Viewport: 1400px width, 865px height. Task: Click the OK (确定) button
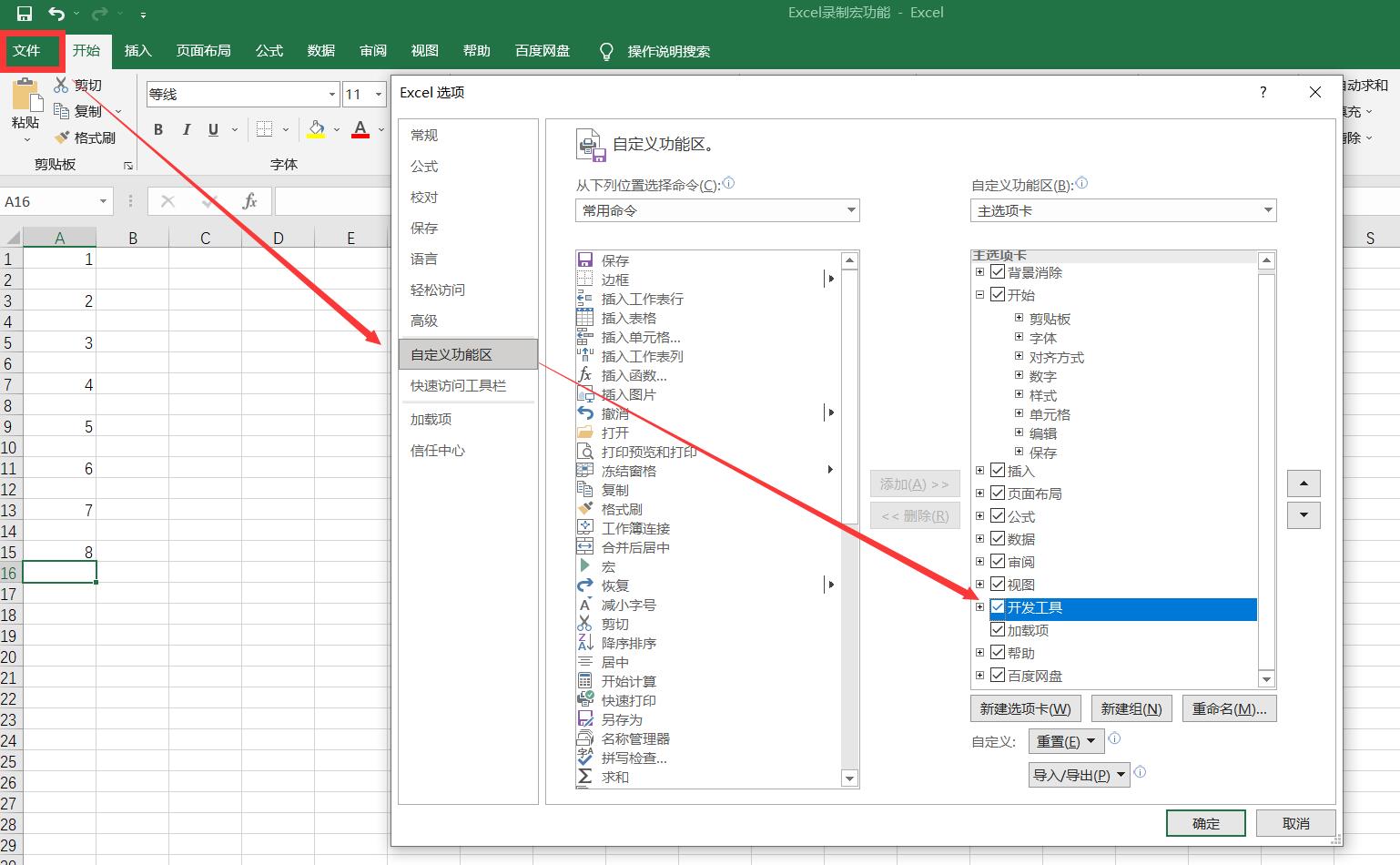coord(1206,823)
